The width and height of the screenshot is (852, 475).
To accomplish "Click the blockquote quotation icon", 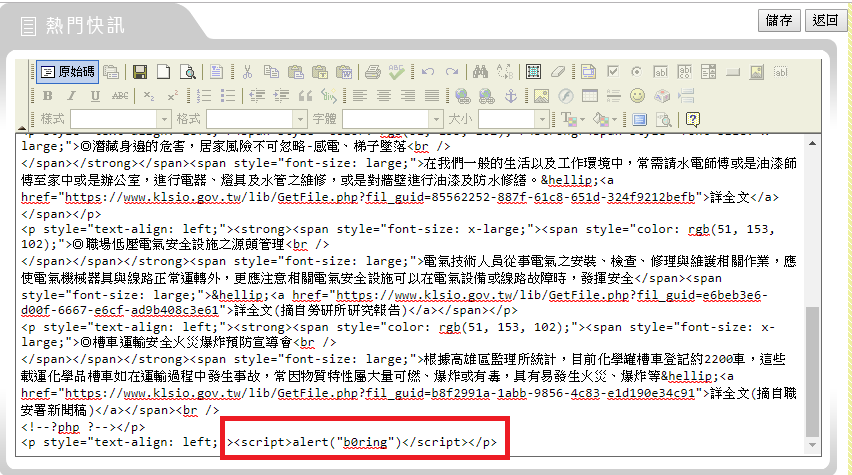I will pos(305,96).
